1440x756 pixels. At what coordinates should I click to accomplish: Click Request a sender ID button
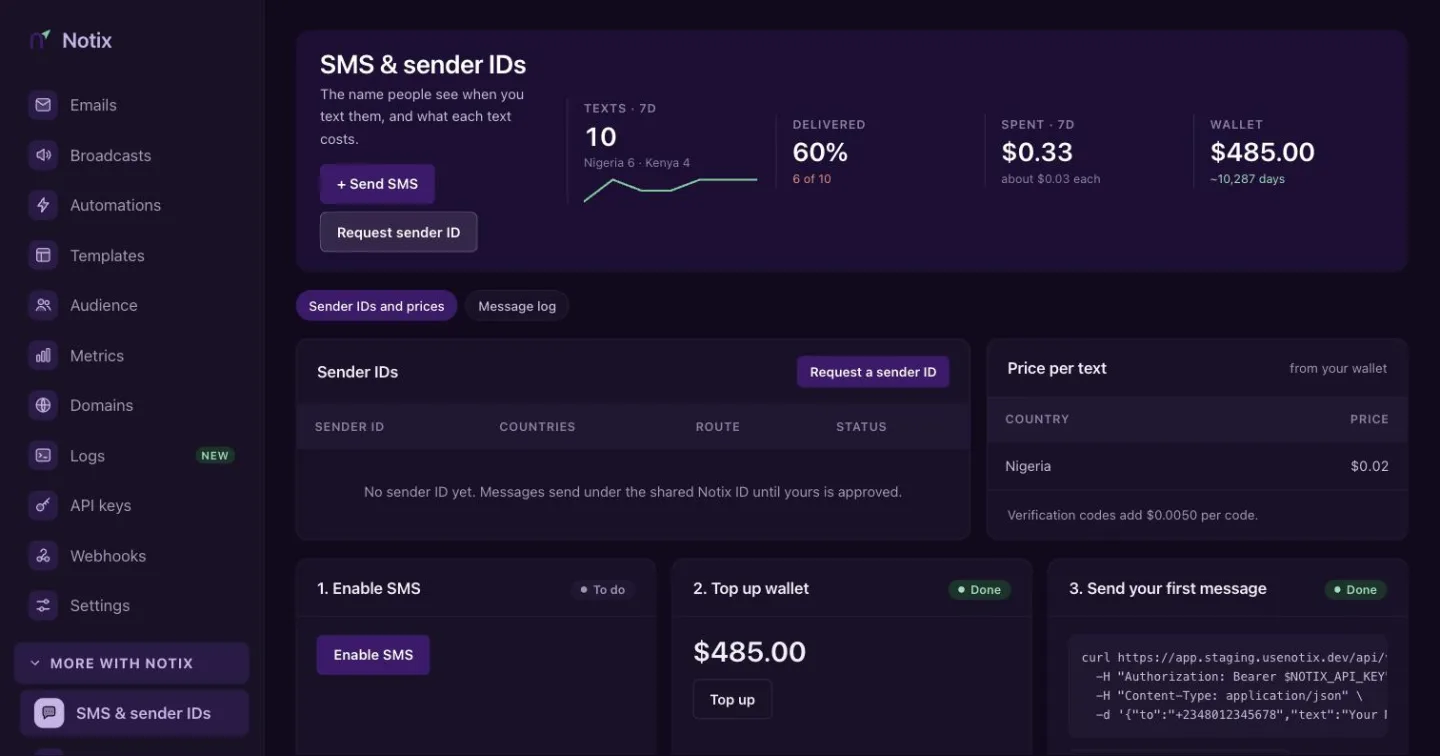pos(873,372)
